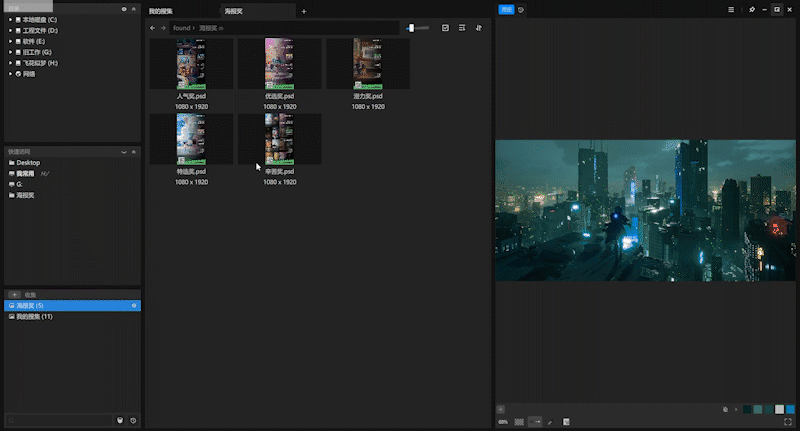Click the arrow mode button in preview bar
Screen dimensions: 800x431
[x=535, y=422]
